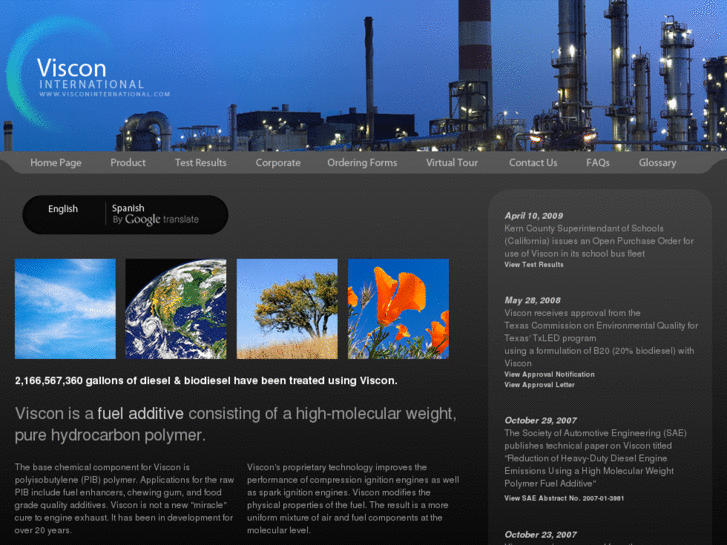Screen dimensions: 727x545
Task: Click the Society of Automotive Engineering news text
Action: click(596, 458)
